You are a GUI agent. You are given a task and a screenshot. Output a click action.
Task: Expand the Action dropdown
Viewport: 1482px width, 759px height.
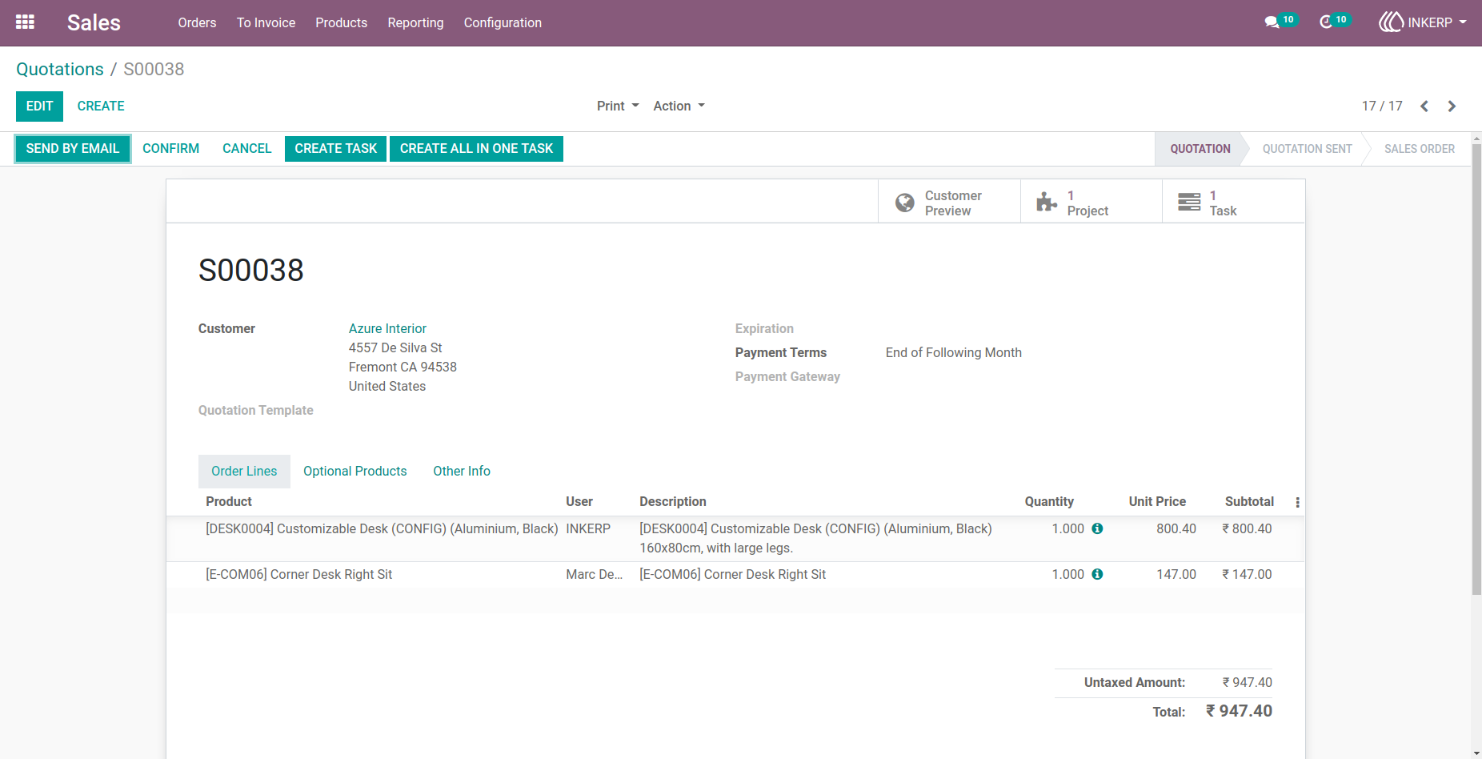(679, 106)
